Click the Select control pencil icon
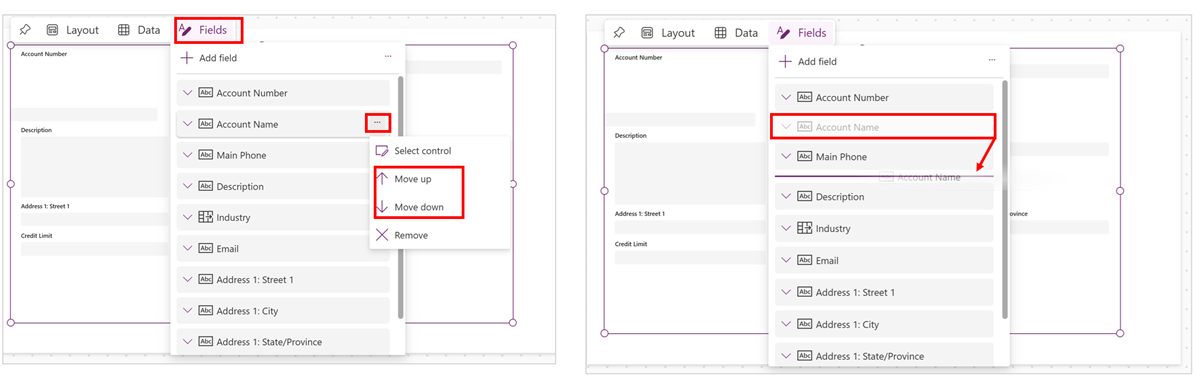Image resolution: width=1202 pixels, height=382 pixels. (381, 151)
